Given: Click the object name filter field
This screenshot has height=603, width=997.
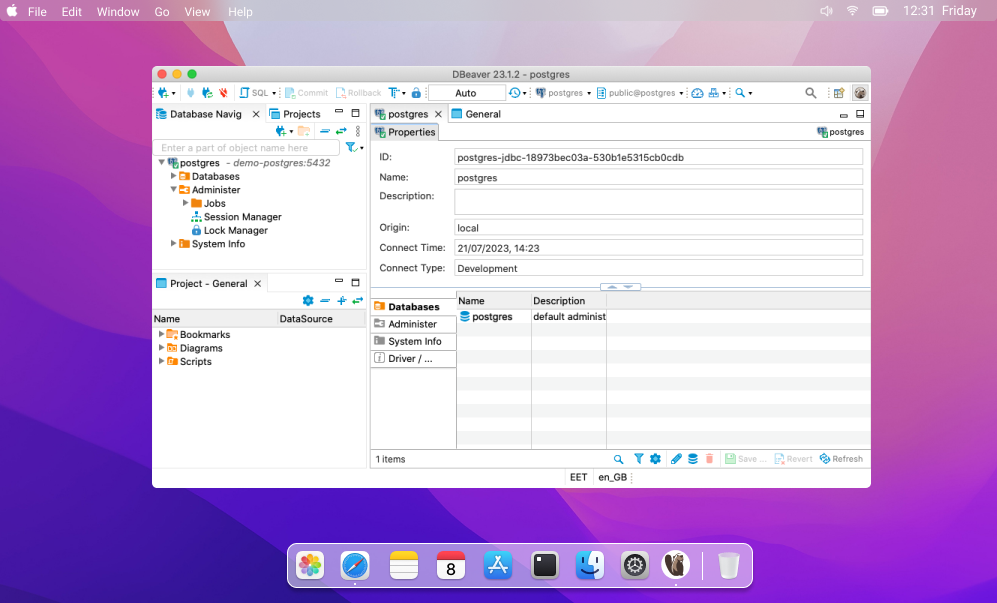Looking at the screenshot, I should tap(247, 148).
